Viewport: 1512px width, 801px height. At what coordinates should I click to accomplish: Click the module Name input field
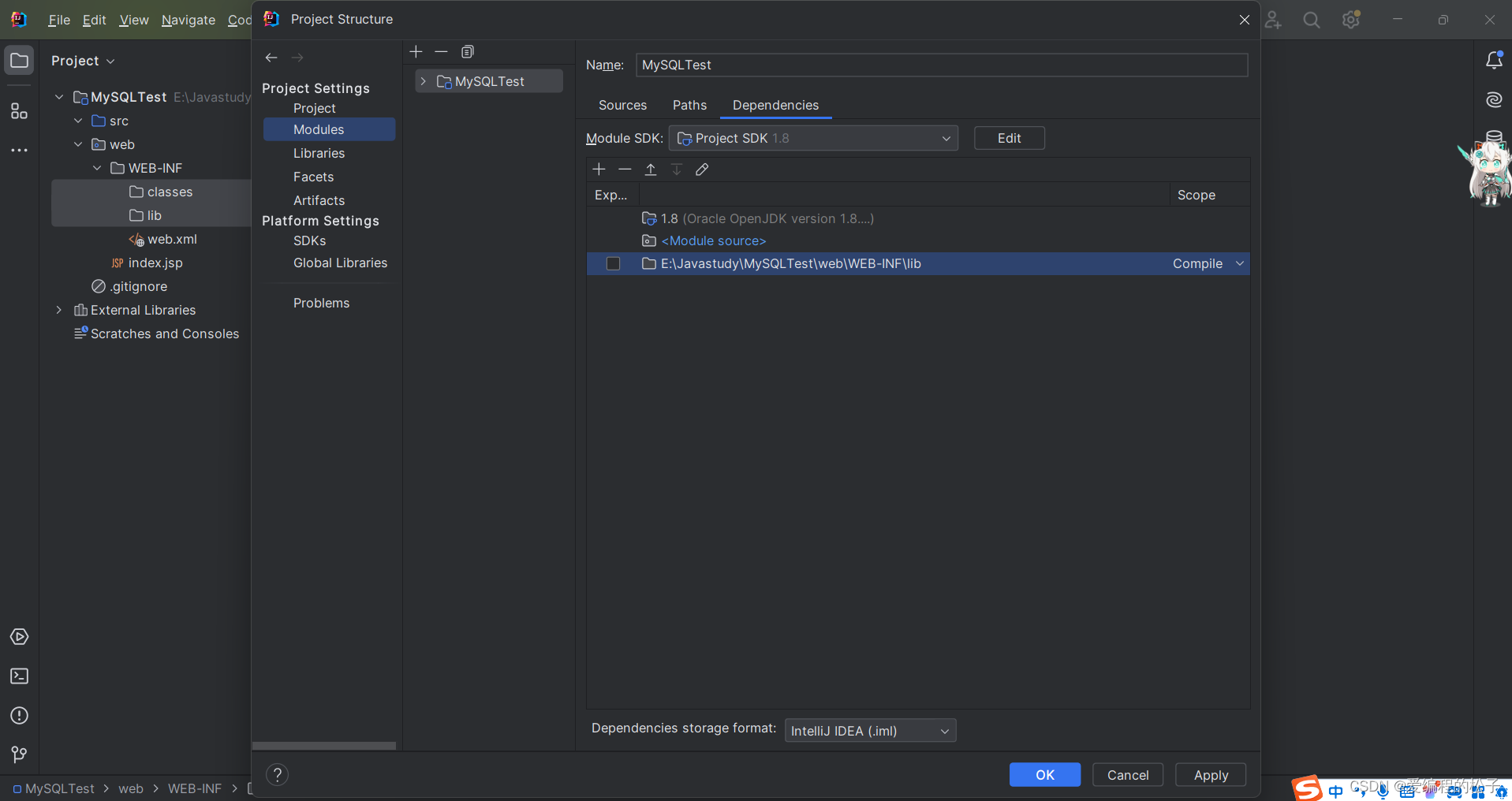[942, 65]
